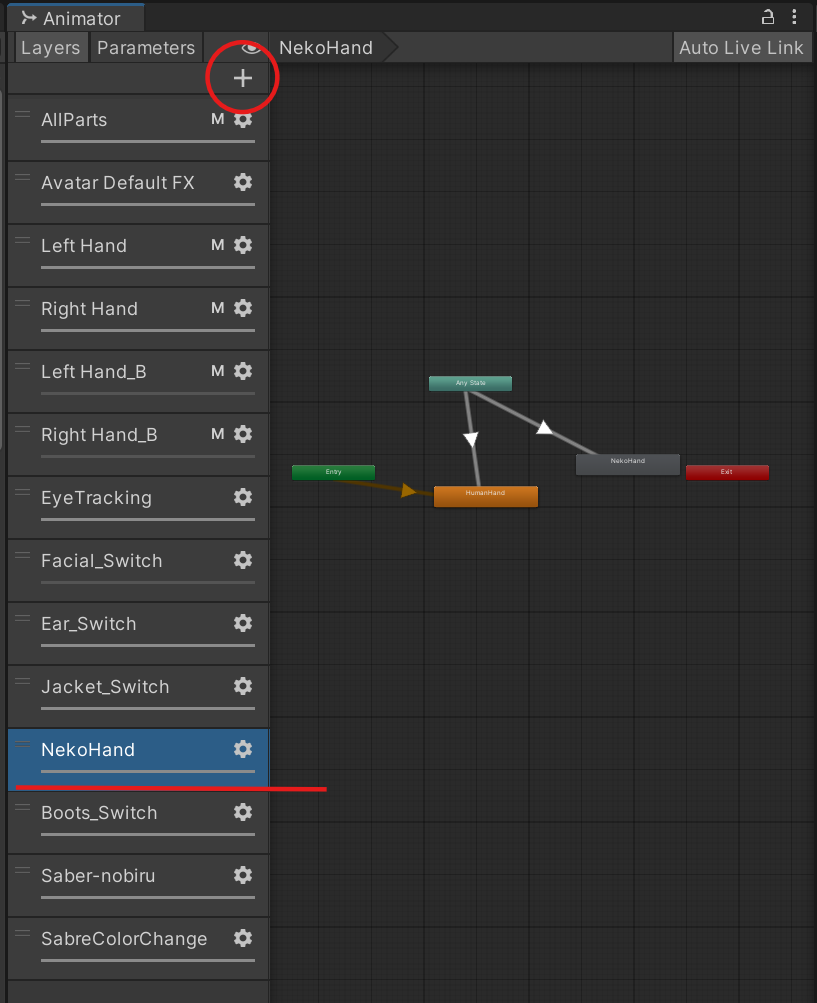This screenshot has width=817, height=1003.
Task: Open EyeTracking layer gear settings
Action: (x=242, y=498)
